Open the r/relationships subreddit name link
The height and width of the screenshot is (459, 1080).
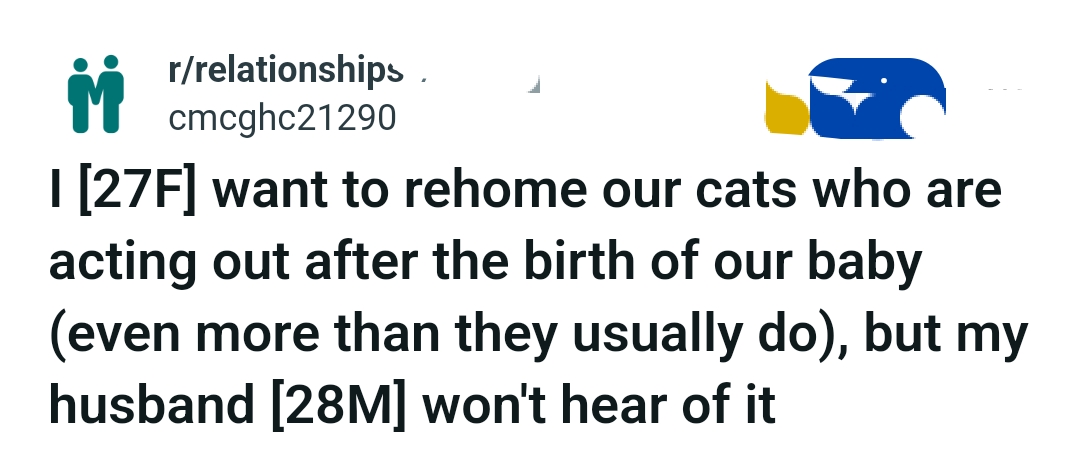tap(286, 71)
